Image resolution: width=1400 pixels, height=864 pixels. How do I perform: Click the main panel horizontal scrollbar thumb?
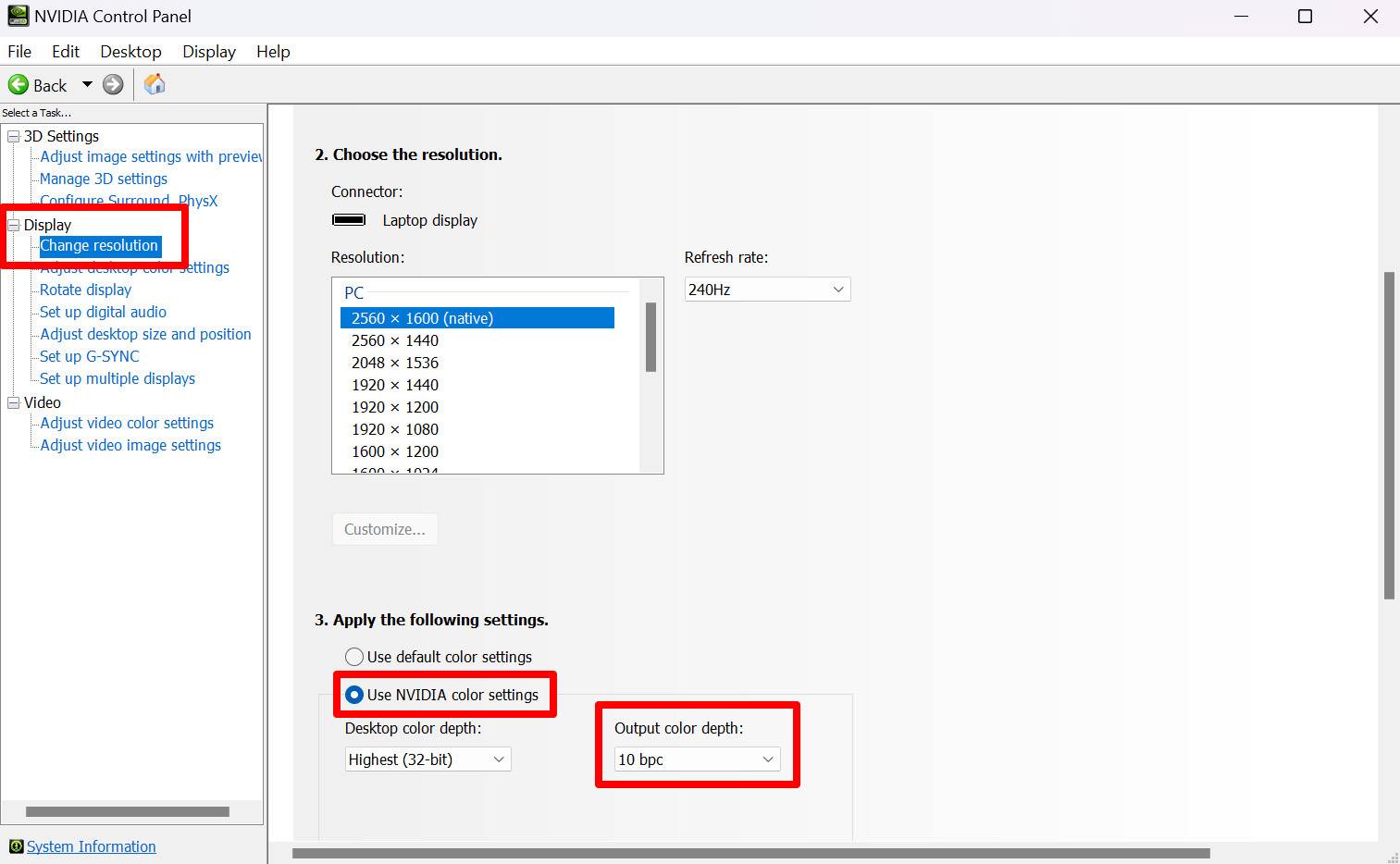click(751, 853)
